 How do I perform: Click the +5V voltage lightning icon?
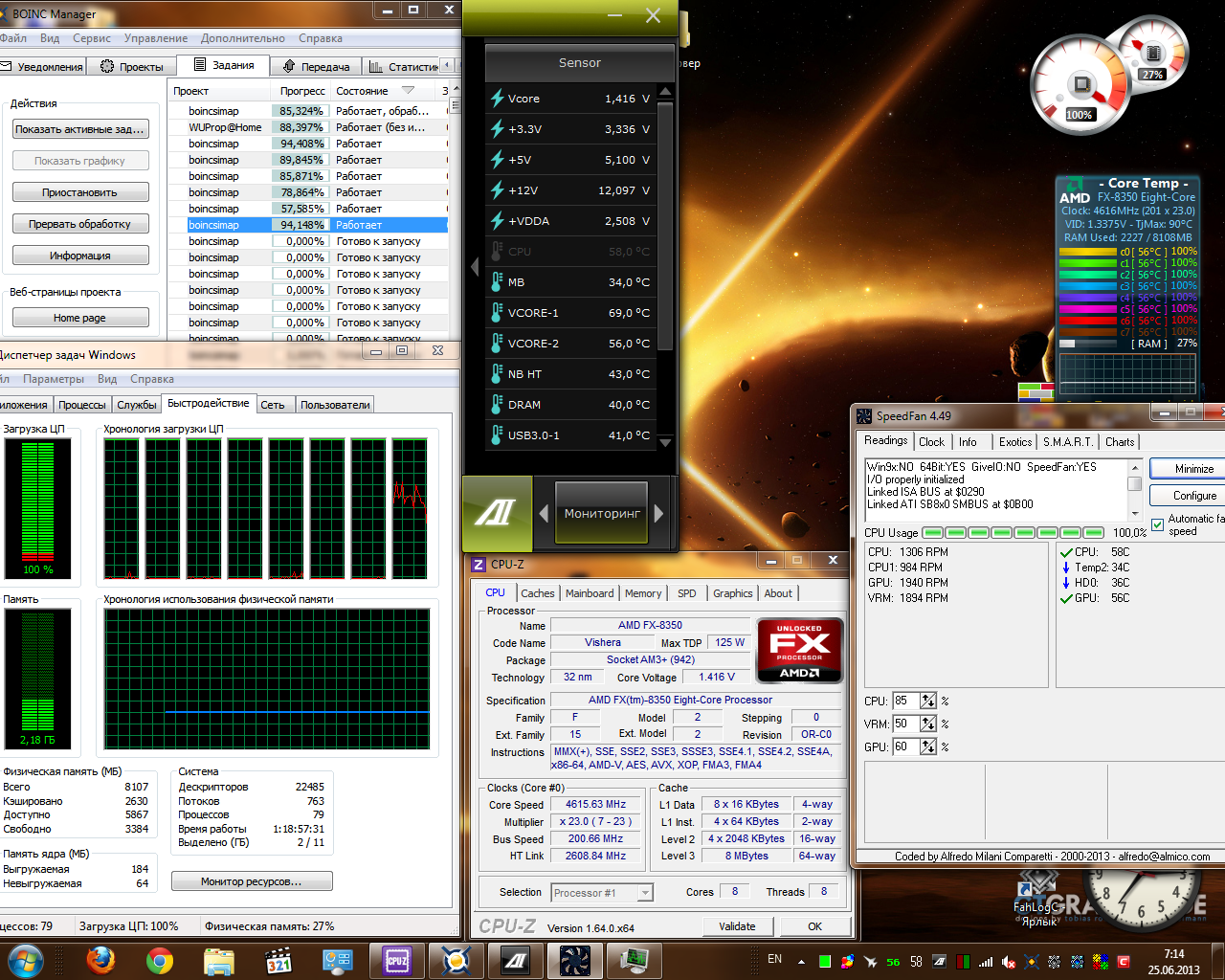click(x=498, y=160)
